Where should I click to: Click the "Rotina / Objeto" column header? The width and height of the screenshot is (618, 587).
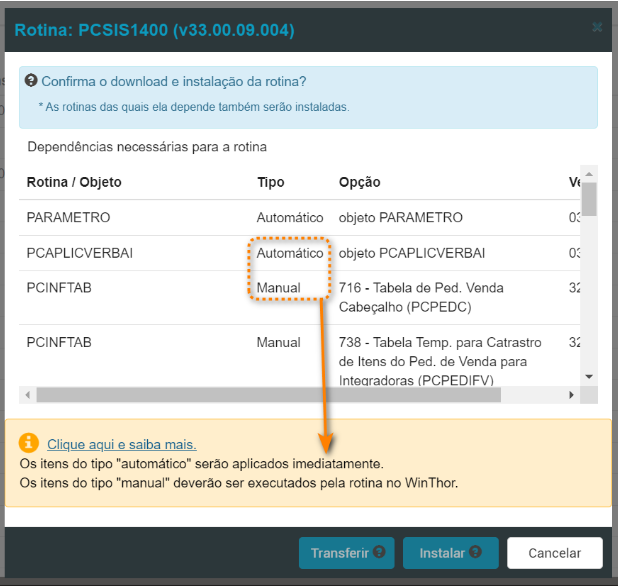click(x=74, y=182)
